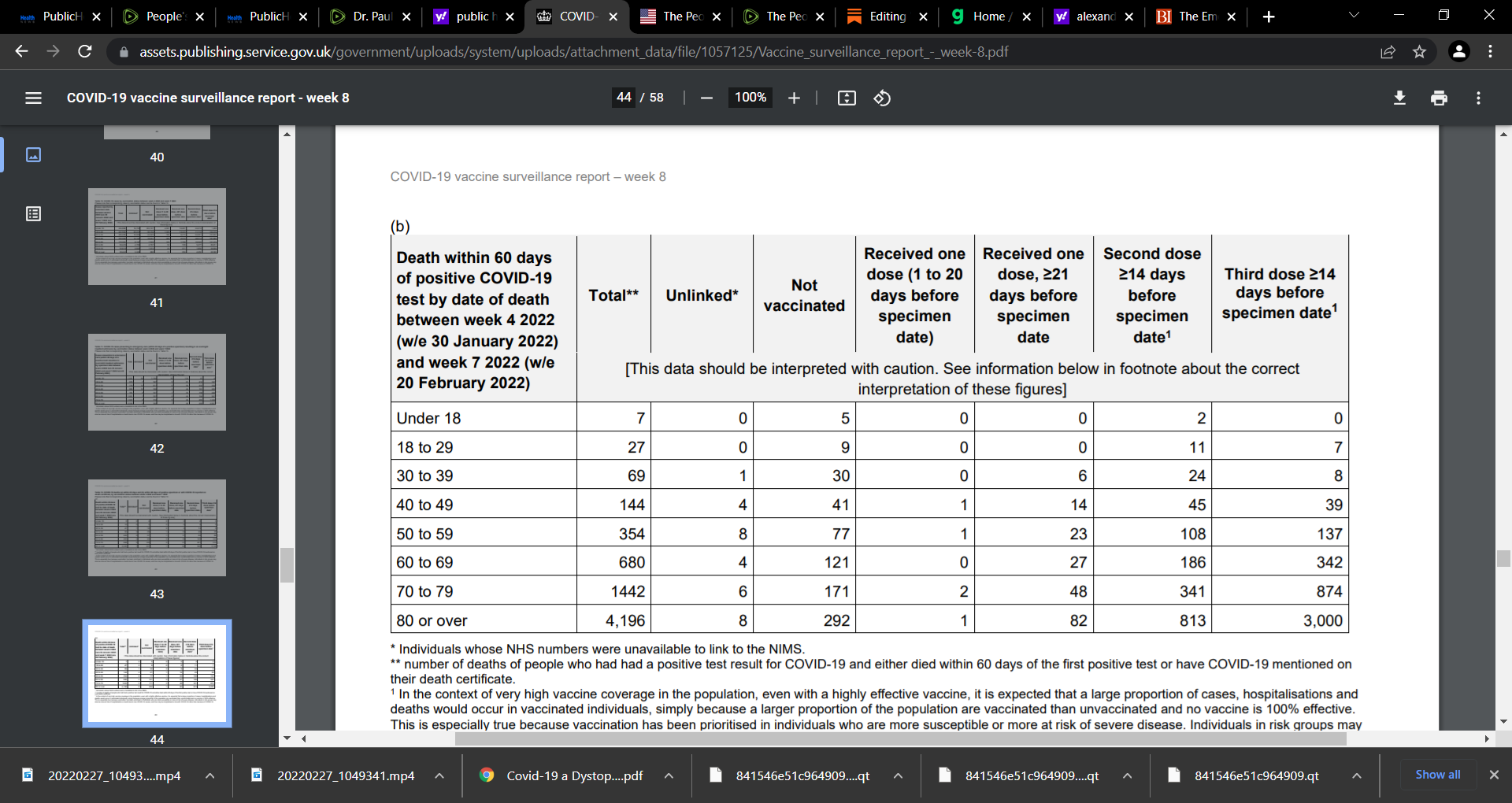Click Show all downloads button
Screen dimensions: 1512x803
(x=1437, y=775)
